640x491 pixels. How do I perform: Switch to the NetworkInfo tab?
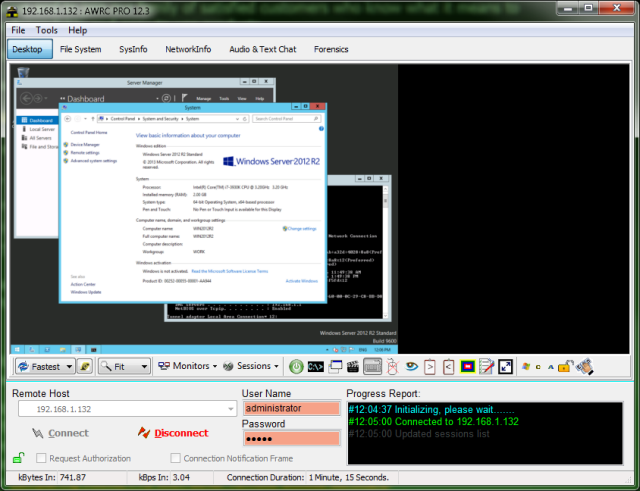(188, 49)
